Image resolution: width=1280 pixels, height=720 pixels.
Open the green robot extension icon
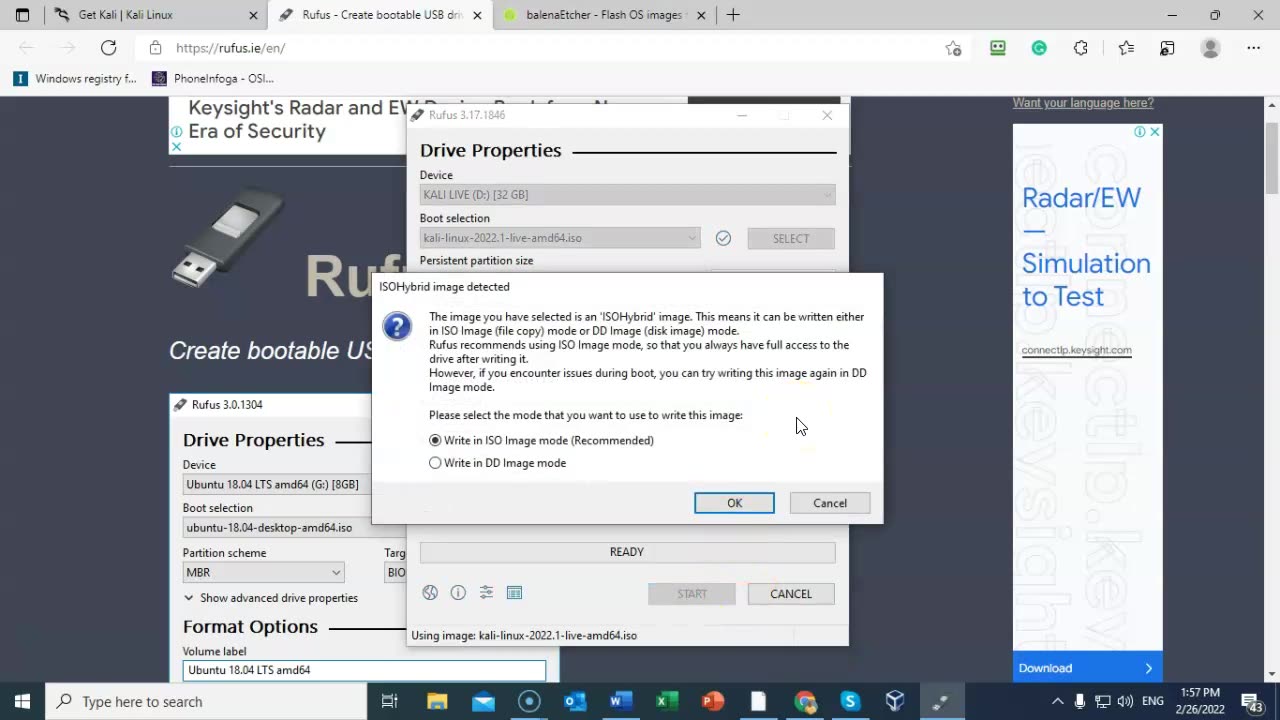[x=997, y=48]
